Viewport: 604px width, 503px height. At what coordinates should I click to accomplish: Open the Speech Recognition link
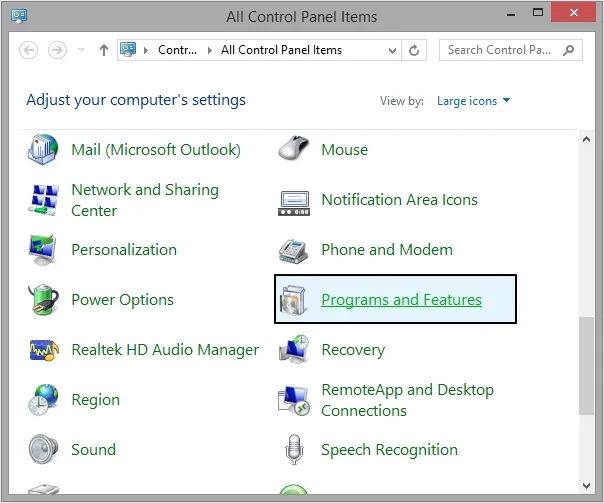point(389,449)
